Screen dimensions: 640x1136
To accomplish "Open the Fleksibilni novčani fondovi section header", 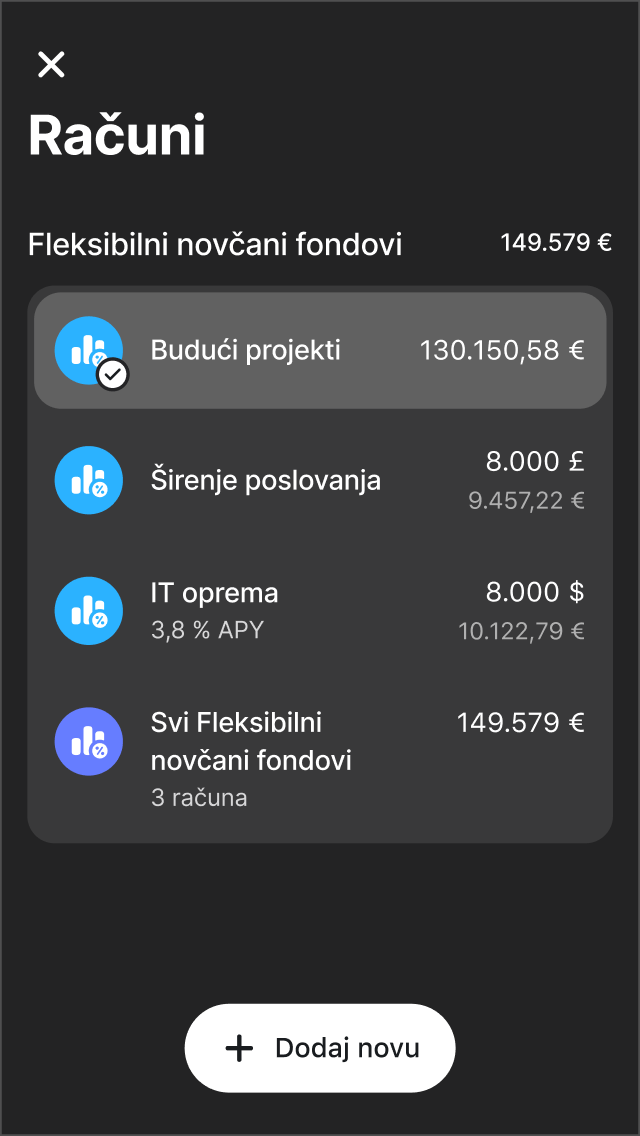I will pos(215,243).
